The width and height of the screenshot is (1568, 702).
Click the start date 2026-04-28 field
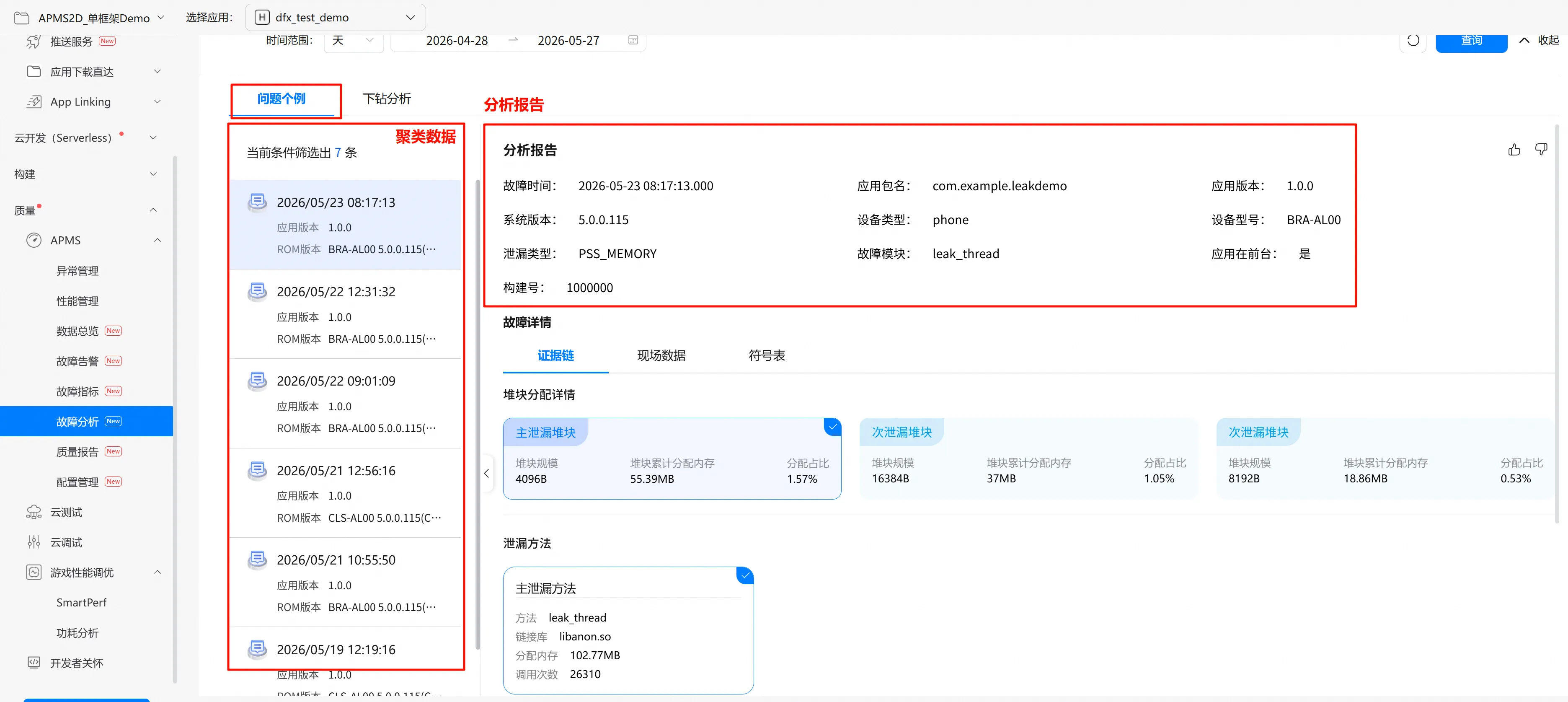pyautogui.click(x=457, y=40)
